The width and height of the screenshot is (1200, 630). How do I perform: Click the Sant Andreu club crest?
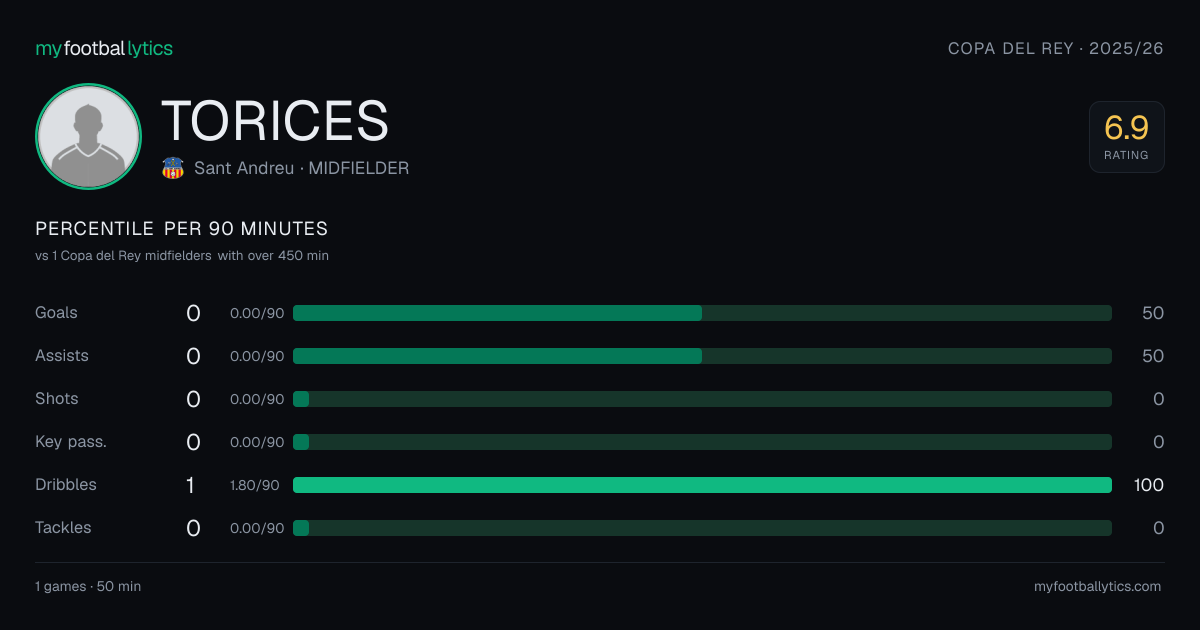click(x=173, y=168)
